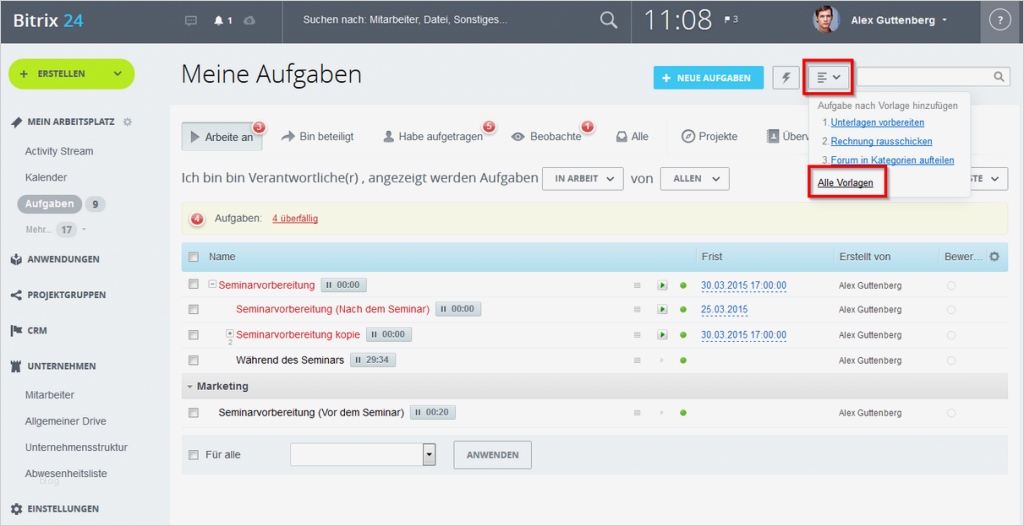Open the lightning quick task button
The width and height of the screenshot is (1024, 526).
click(x=786, y=77)
